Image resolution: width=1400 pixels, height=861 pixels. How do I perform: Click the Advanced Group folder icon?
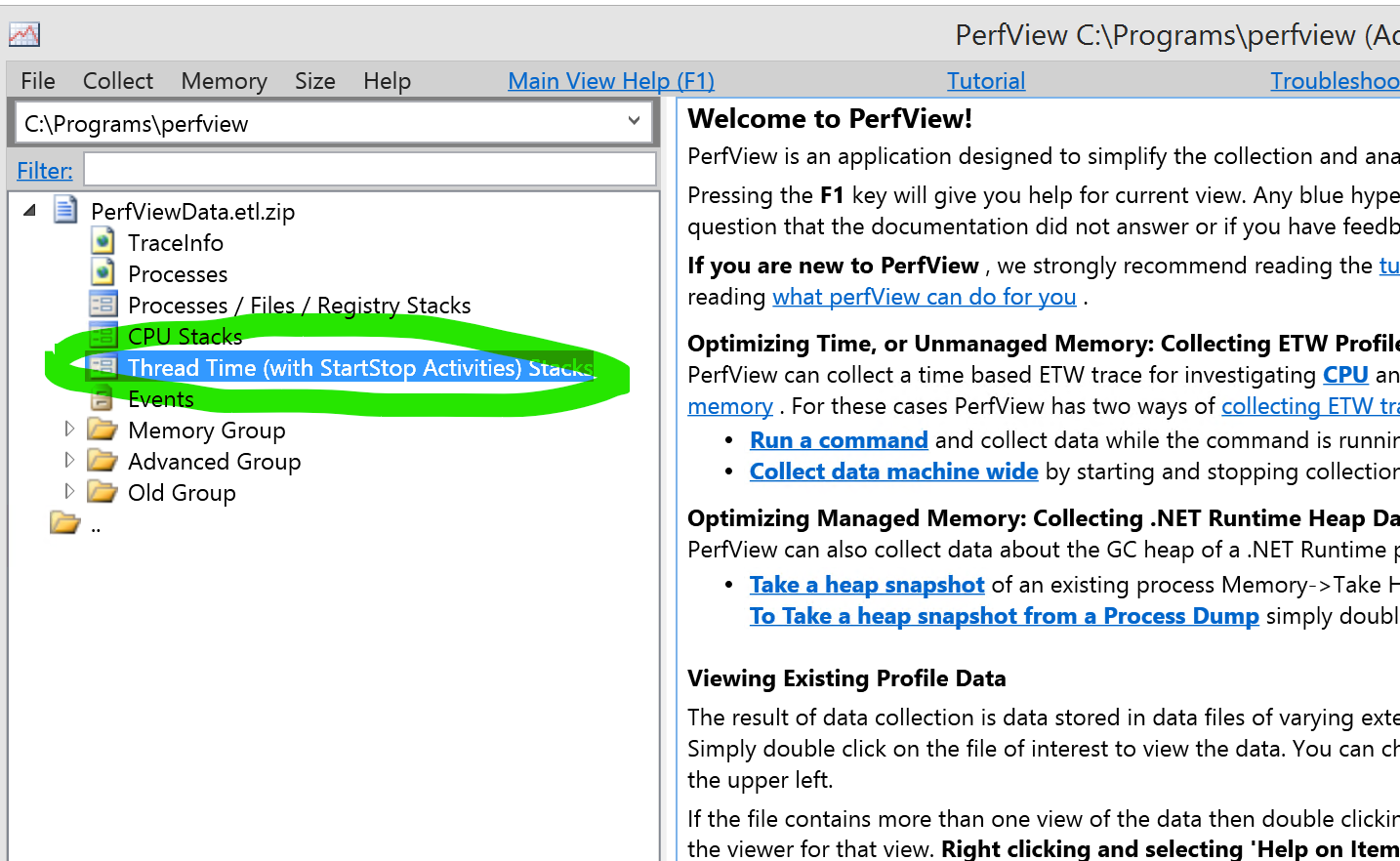click(x=102, y=460)
